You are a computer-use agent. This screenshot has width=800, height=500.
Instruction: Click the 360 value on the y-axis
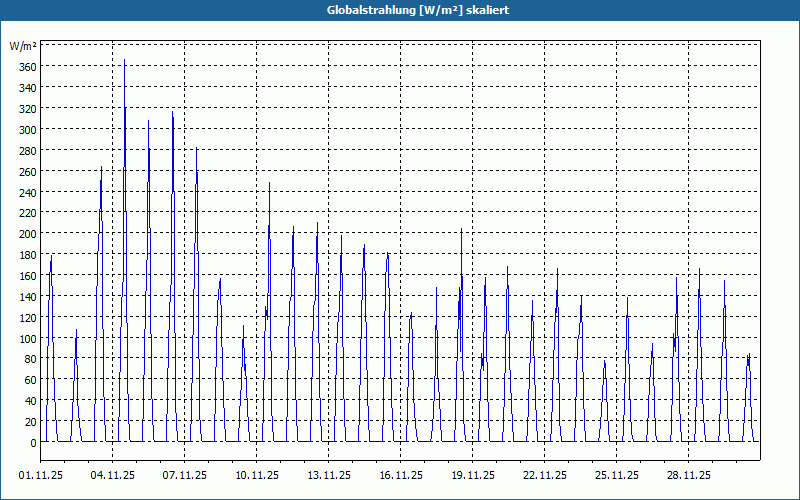[x=28, y=67]
